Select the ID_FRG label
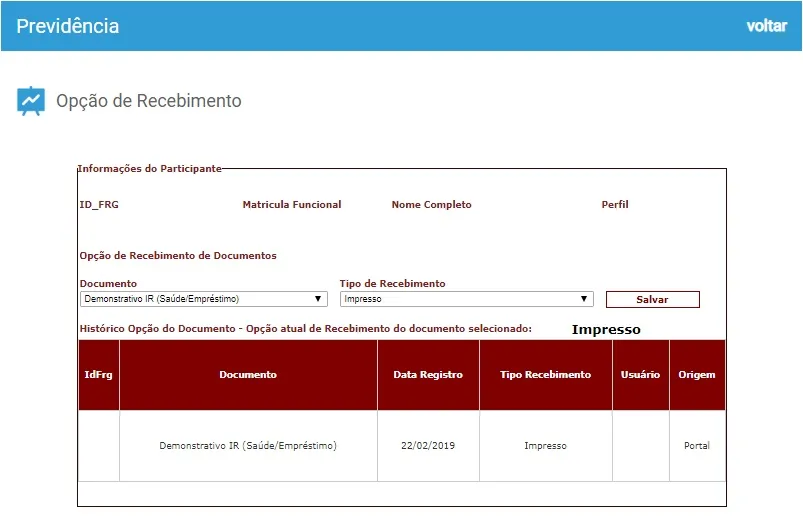 point(99,205)
